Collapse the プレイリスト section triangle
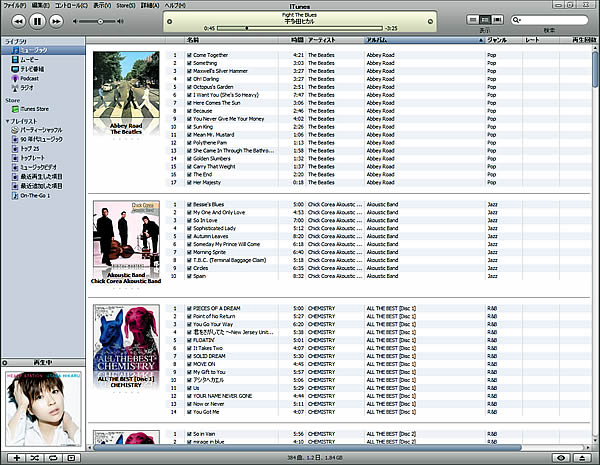 pos(7,121)
